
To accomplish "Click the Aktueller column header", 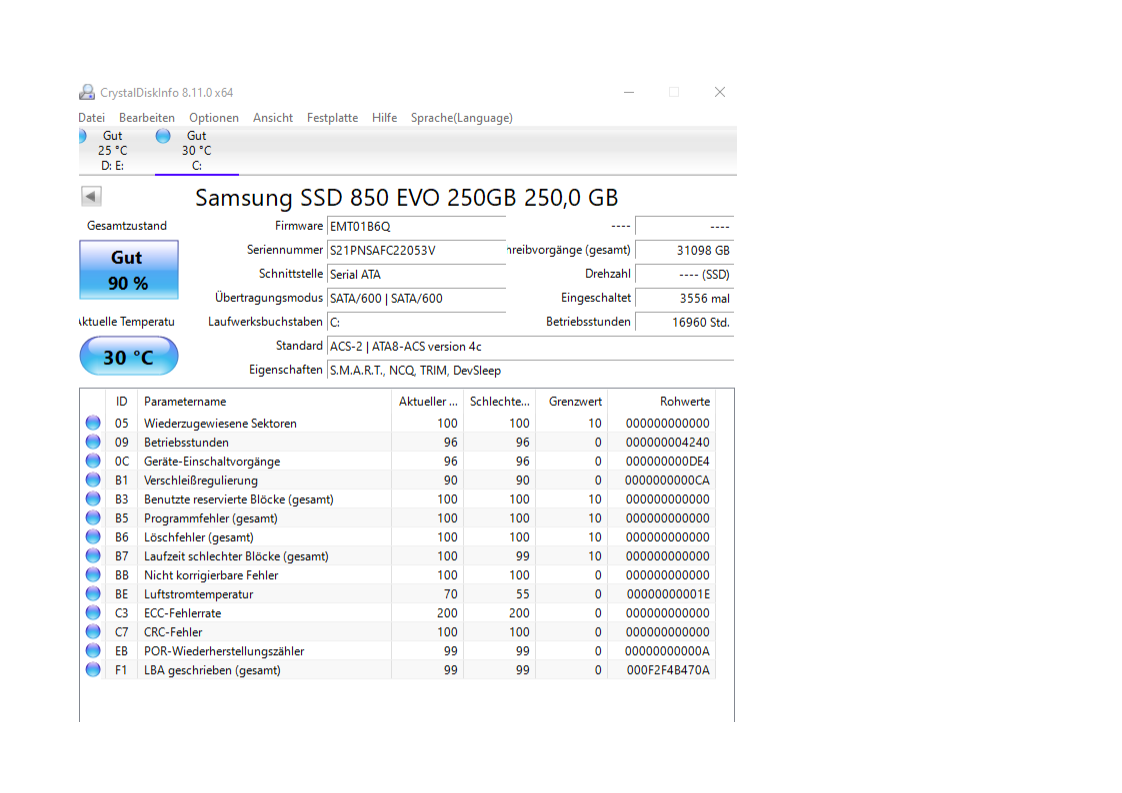I will tap(428, 402).
